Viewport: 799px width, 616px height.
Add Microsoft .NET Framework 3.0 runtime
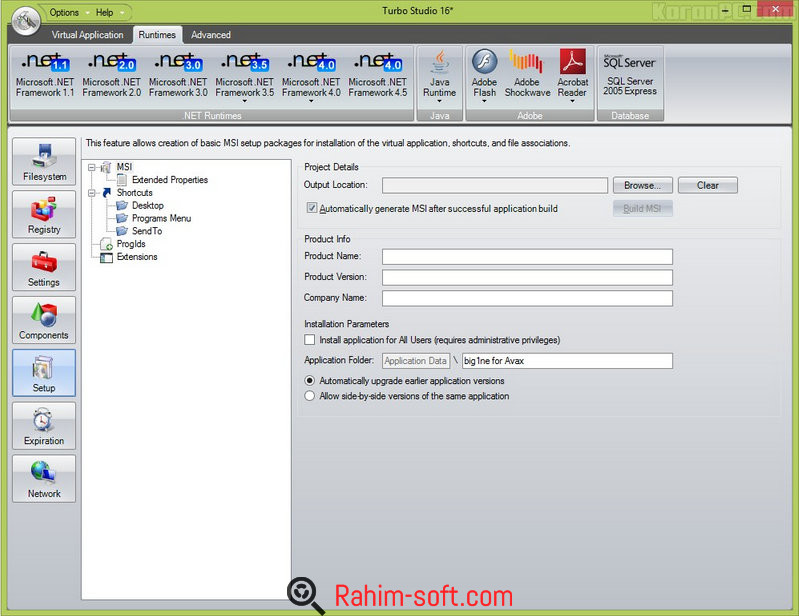[178, 75]
